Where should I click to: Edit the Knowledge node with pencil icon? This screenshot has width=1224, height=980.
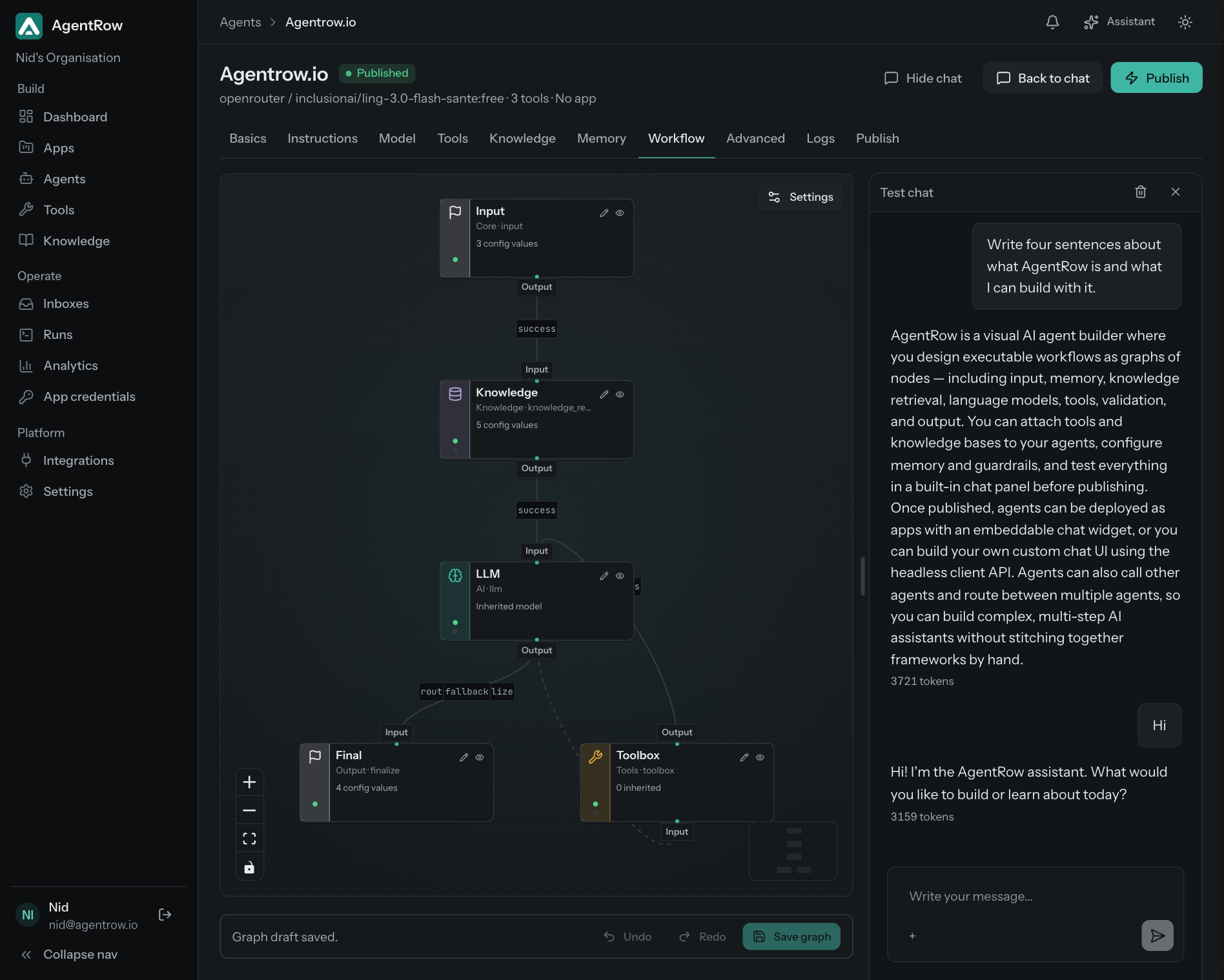pos(604,394)
